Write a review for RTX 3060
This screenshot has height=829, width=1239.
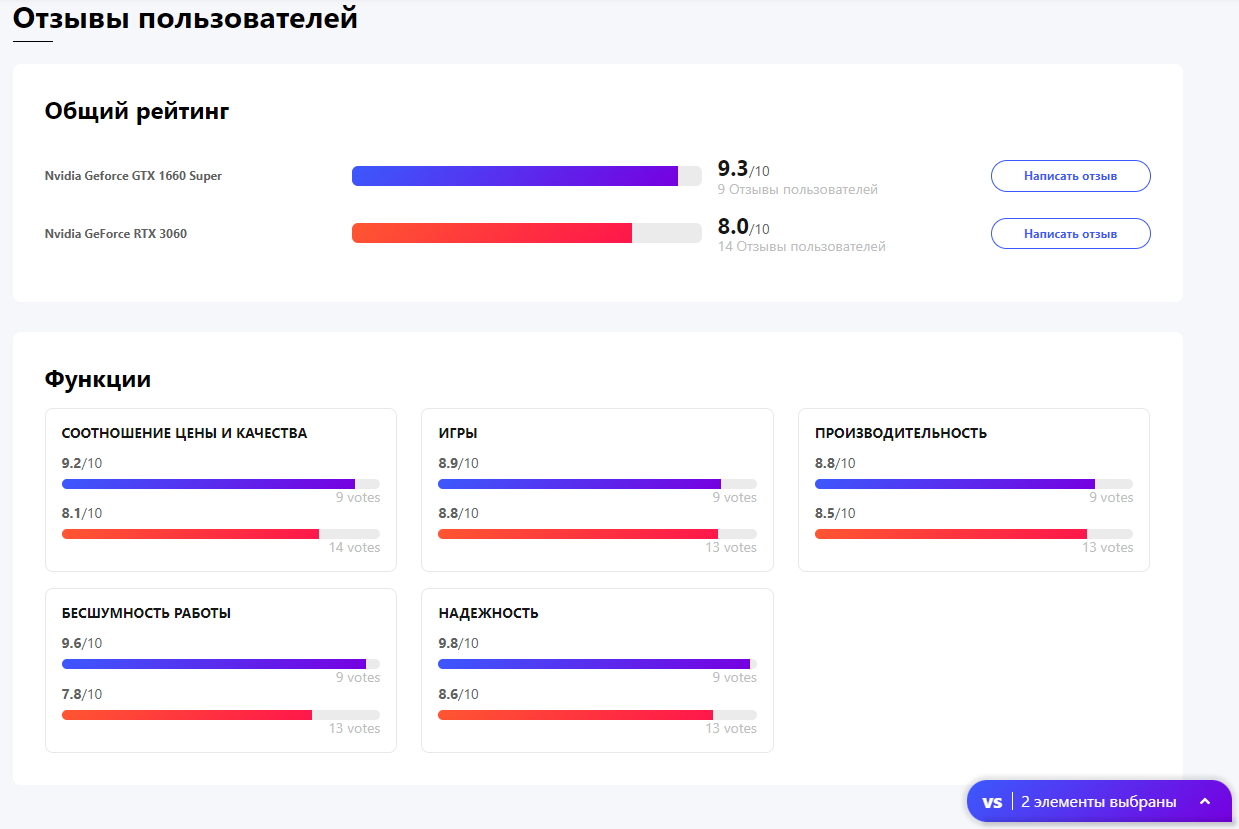(x=1070, y=234)
